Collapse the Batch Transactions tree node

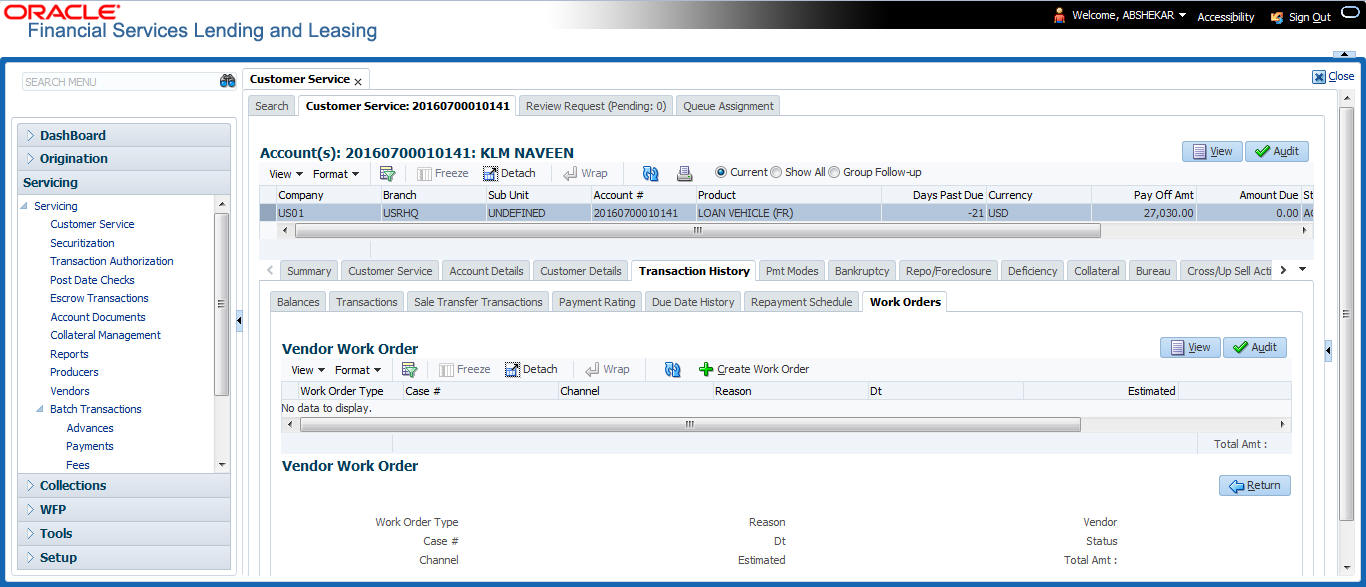pyautogui.click(x=42, y=409)
